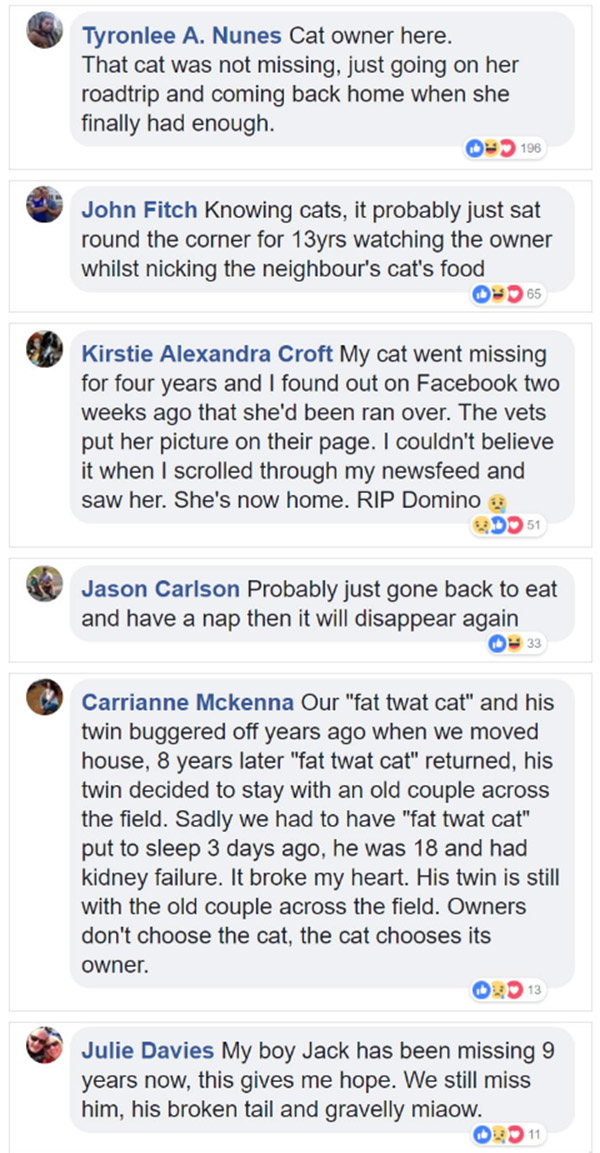Screen dimensions: 600x1153
Task: Open Julie Davies' profile picture
Action: point(44,1044)
